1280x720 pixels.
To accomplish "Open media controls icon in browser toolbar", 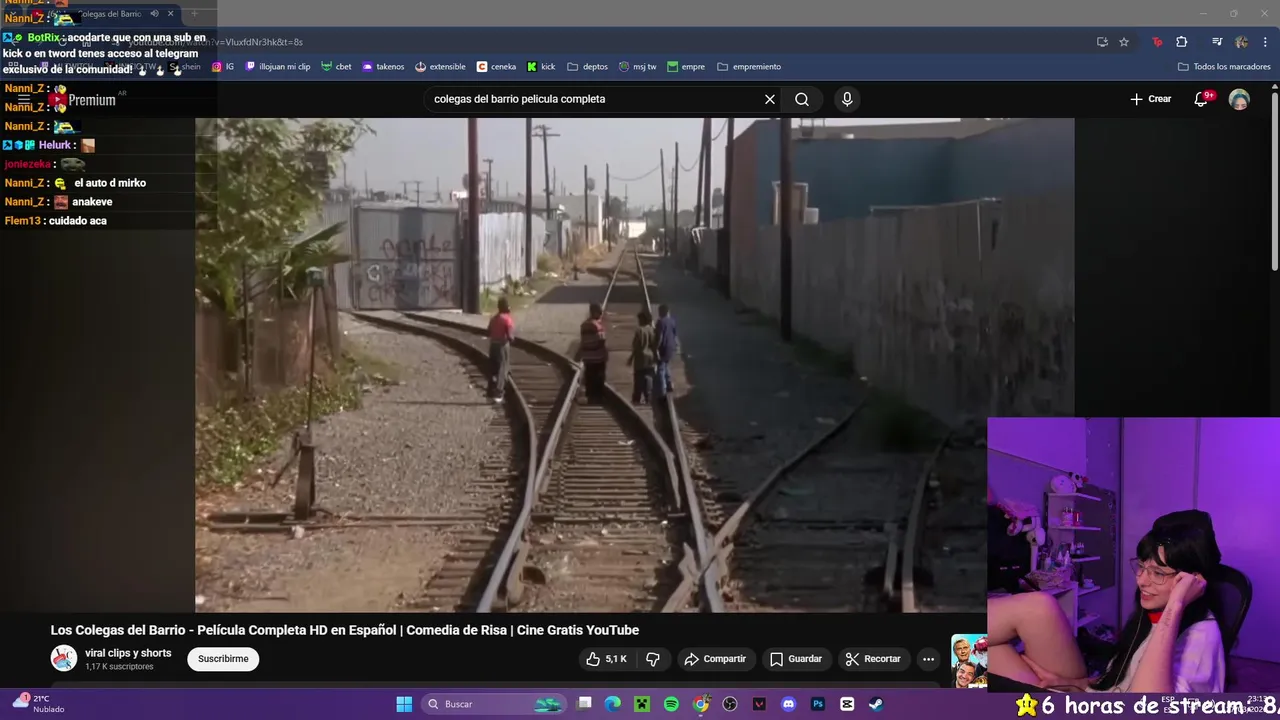I will (x=1217, y=42).
